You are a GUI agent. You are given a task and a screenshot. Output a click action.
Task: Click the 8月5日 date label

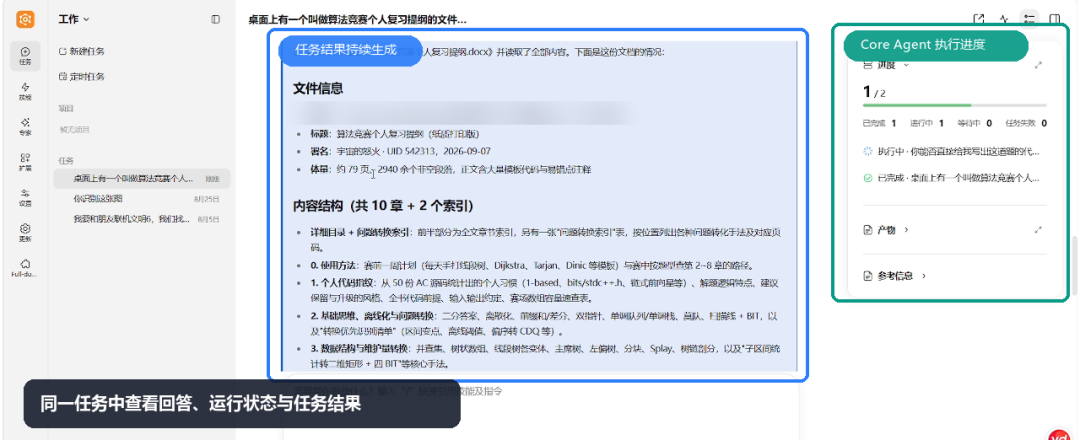click(x=209, y=219)
